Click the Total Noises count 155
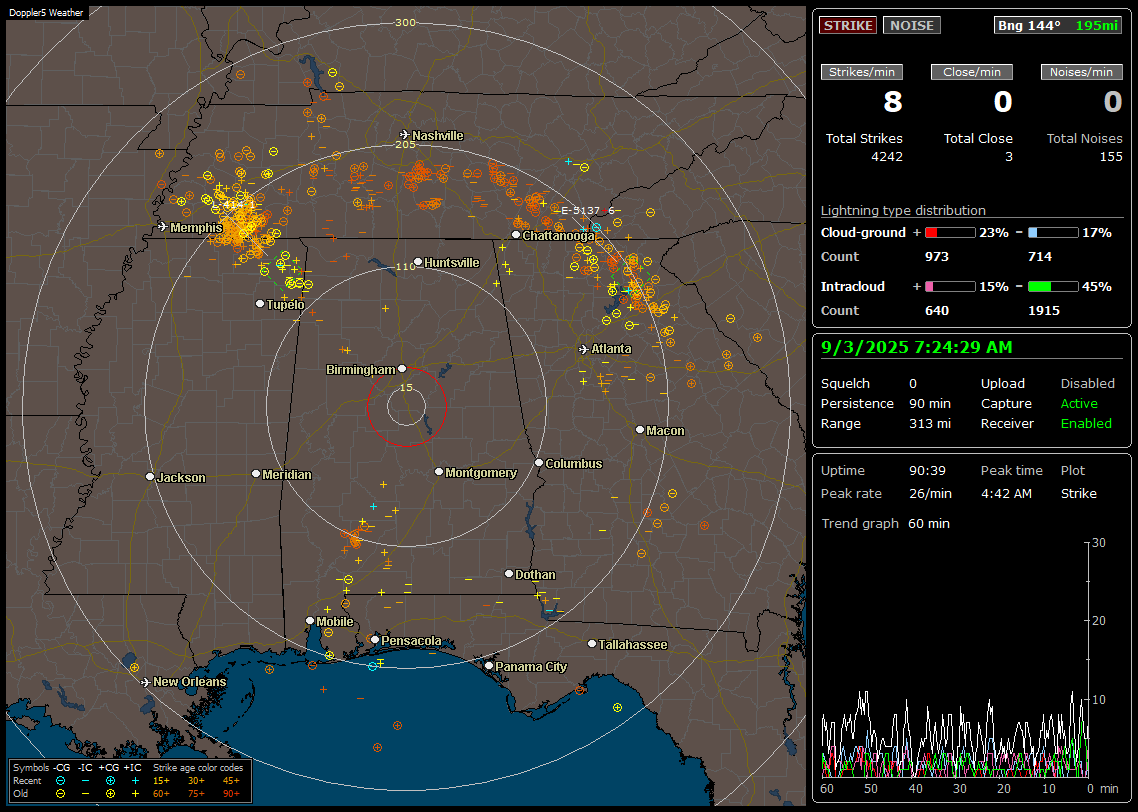The width and height of the screenshot is (1138, 812). (x=1110, y=157)
